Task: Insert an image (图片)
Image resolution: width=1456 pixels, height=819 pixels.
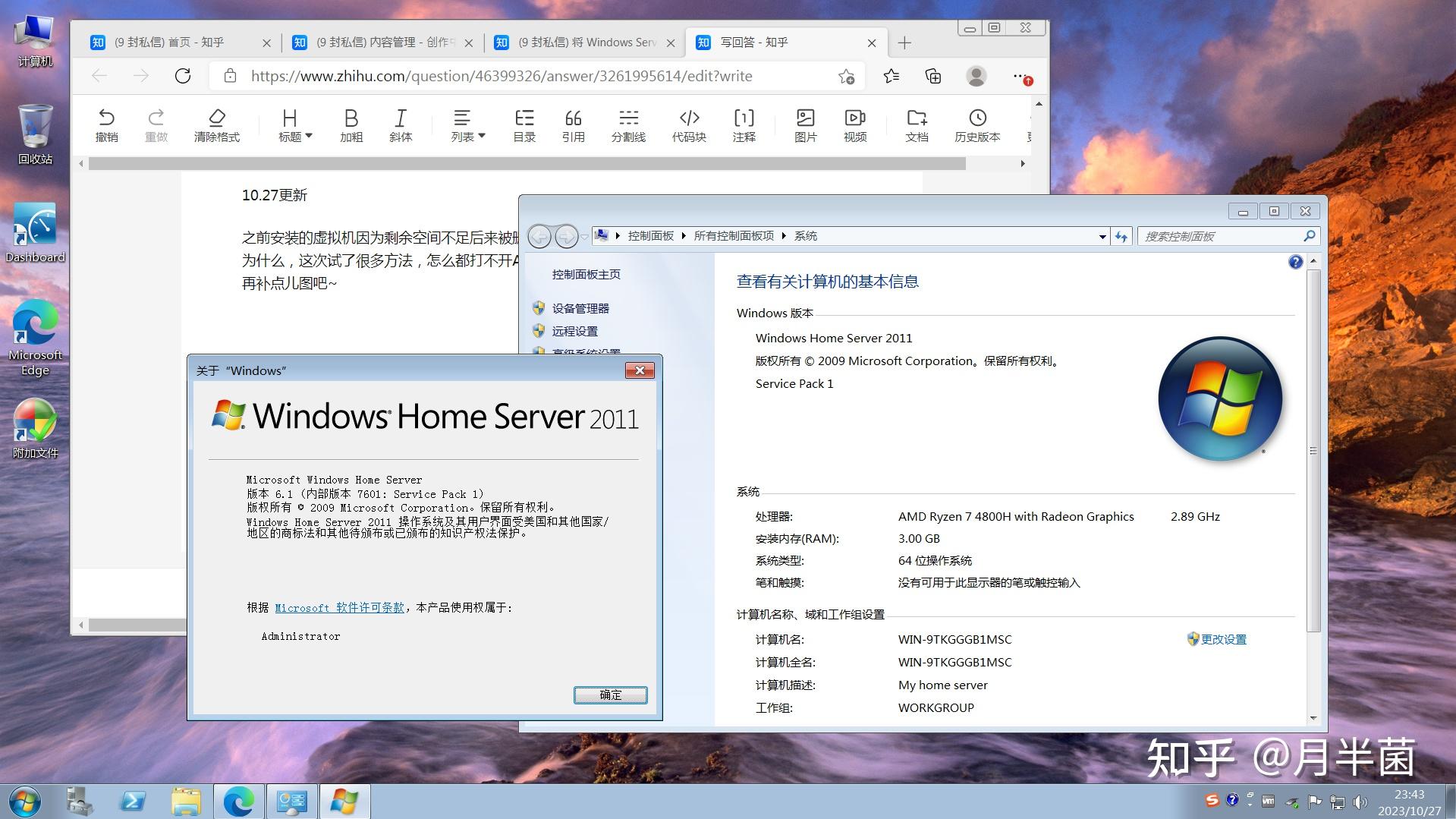Action: click(x=806, y=125)
